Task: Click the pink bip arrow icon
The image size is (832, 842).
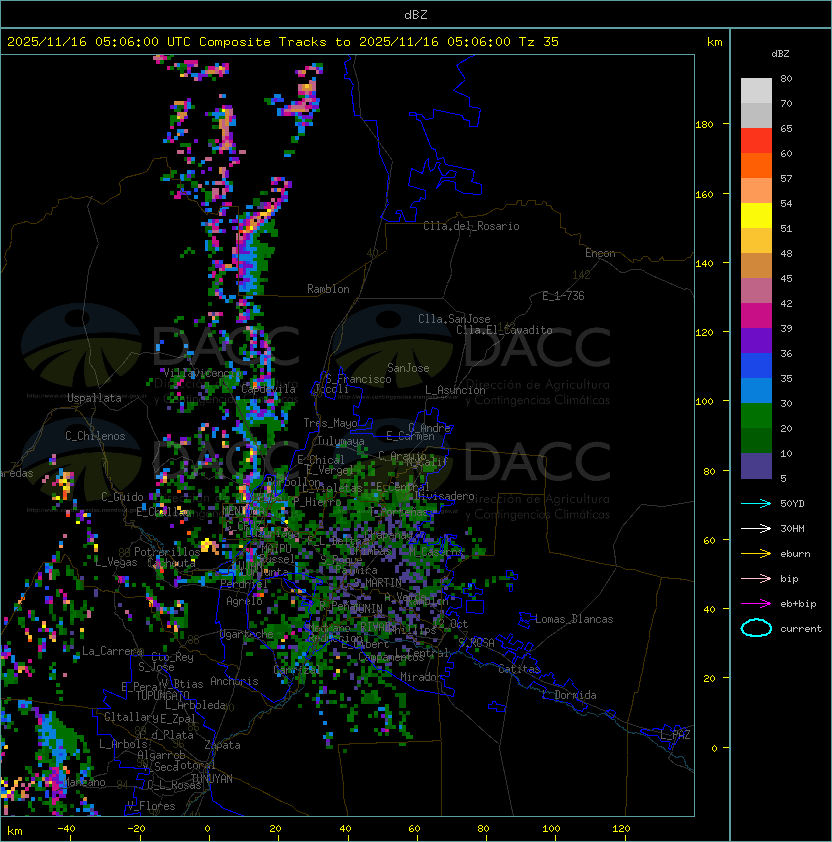Action: [756, 578]
